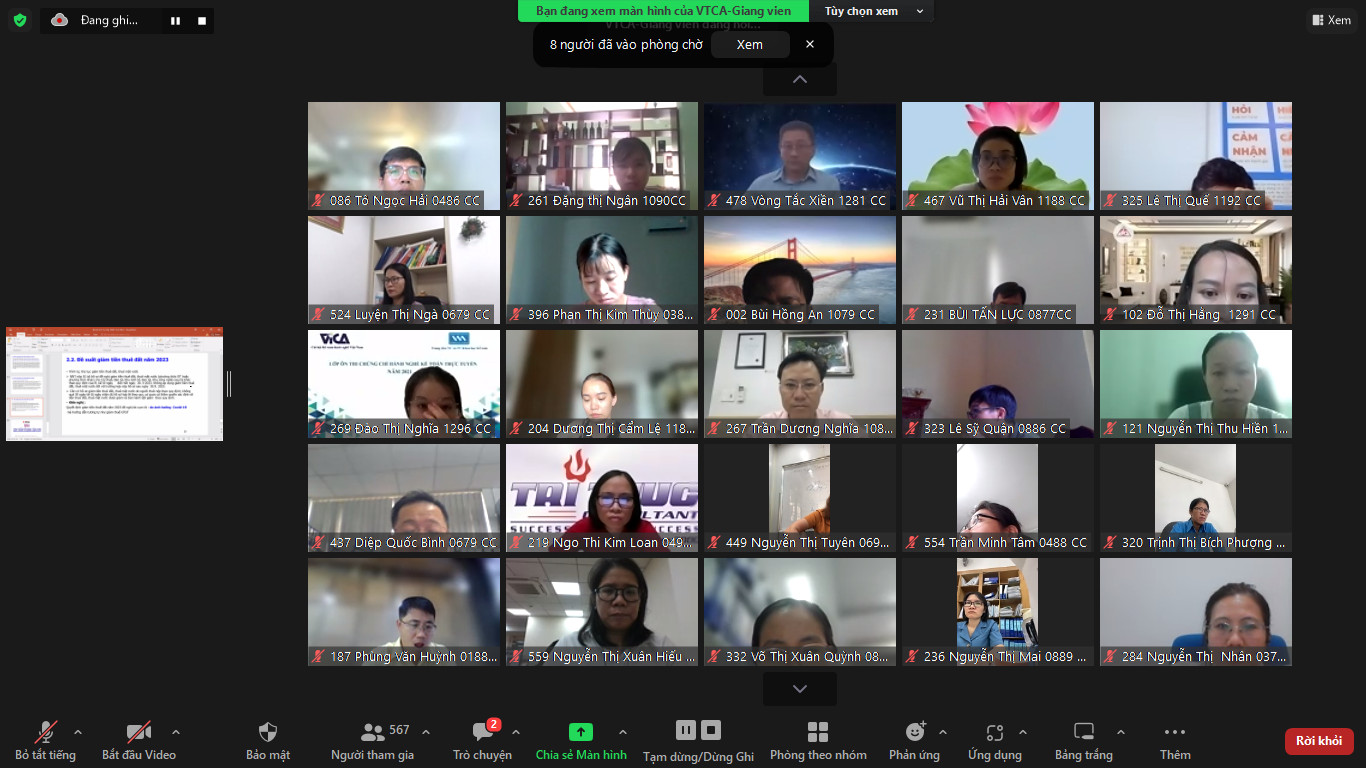Viewport: 1366px width, 768px height.
Task: Select video tile of 554 Trần Minh Tâm
Action: (x=998, y=498)
